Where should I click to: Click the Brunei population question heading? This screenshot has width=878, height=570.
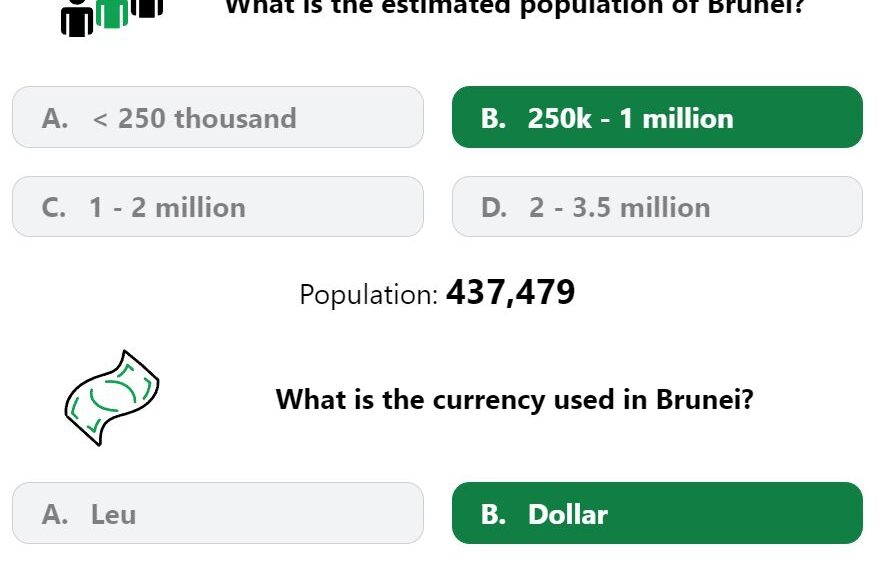click(515, 8)
